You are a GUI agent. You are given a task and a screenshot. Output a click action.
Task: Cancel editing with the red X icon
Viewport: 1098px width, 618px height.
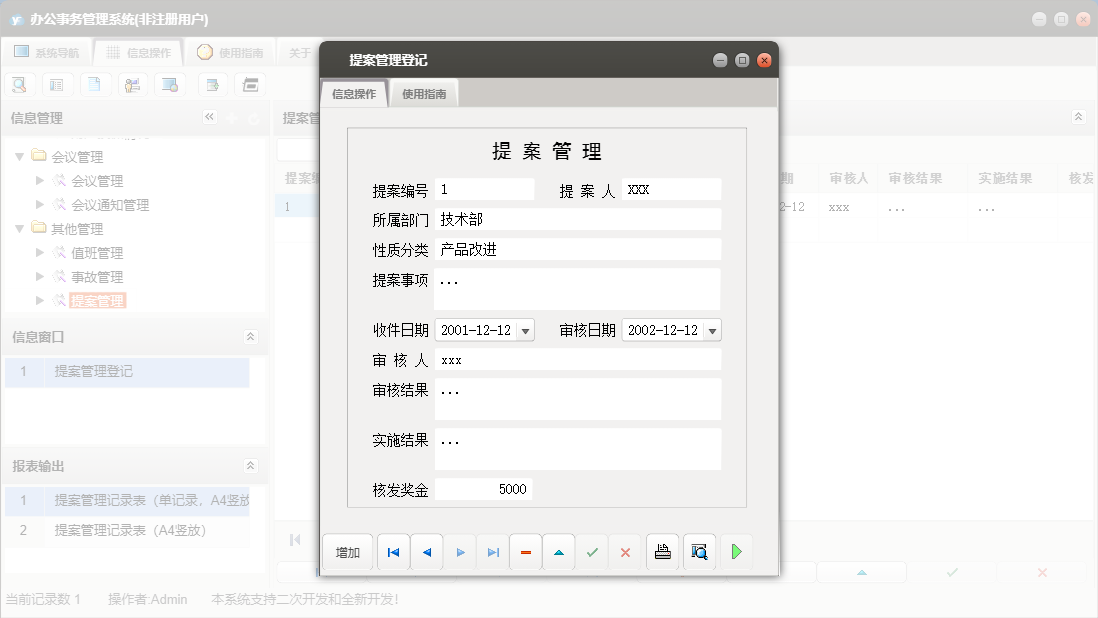[x=624, y=551]
